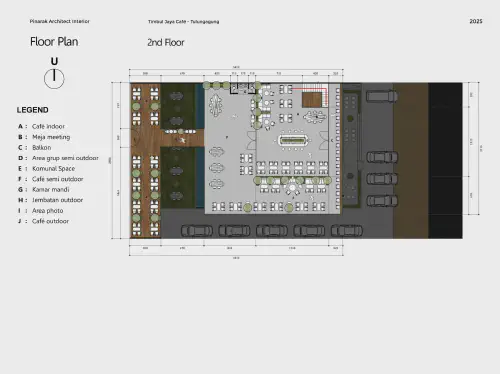Viewport: 500px width, 374px height.
Task: Click the round table with surrounding chairs
Action: [292, 189]
